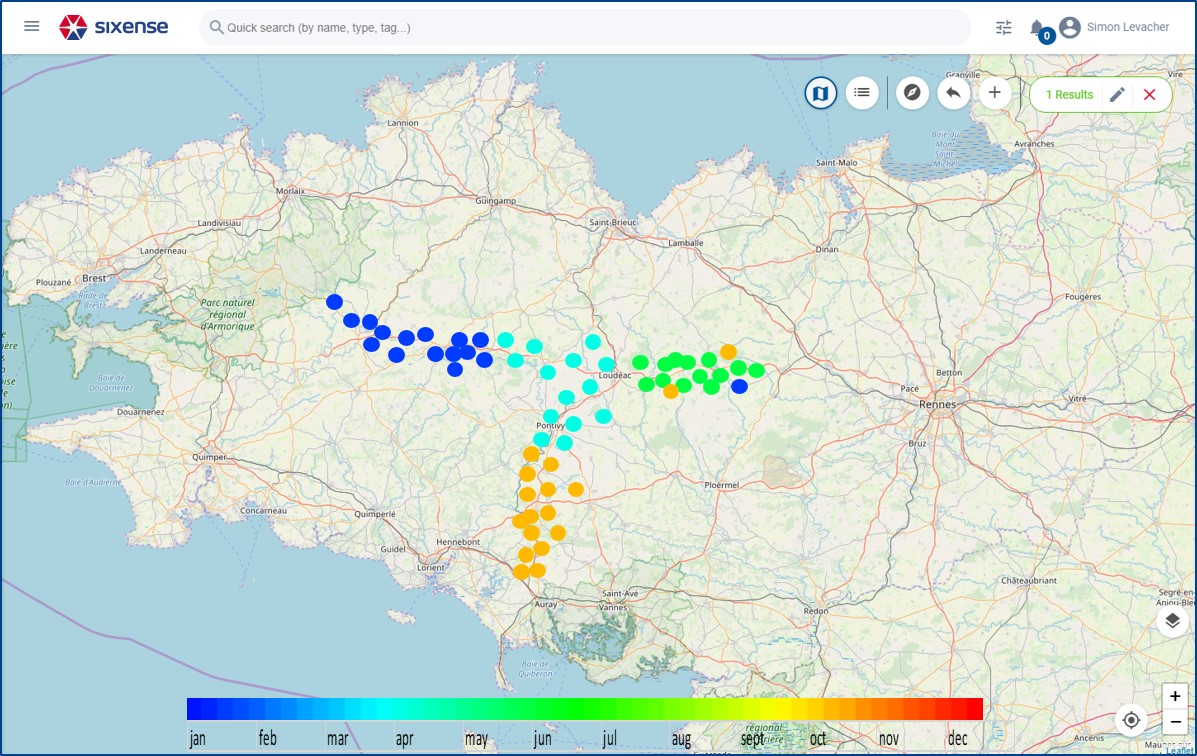Open the map layers selector
This screenshot has width=1197, height=756.
[x=1173, y=621]
